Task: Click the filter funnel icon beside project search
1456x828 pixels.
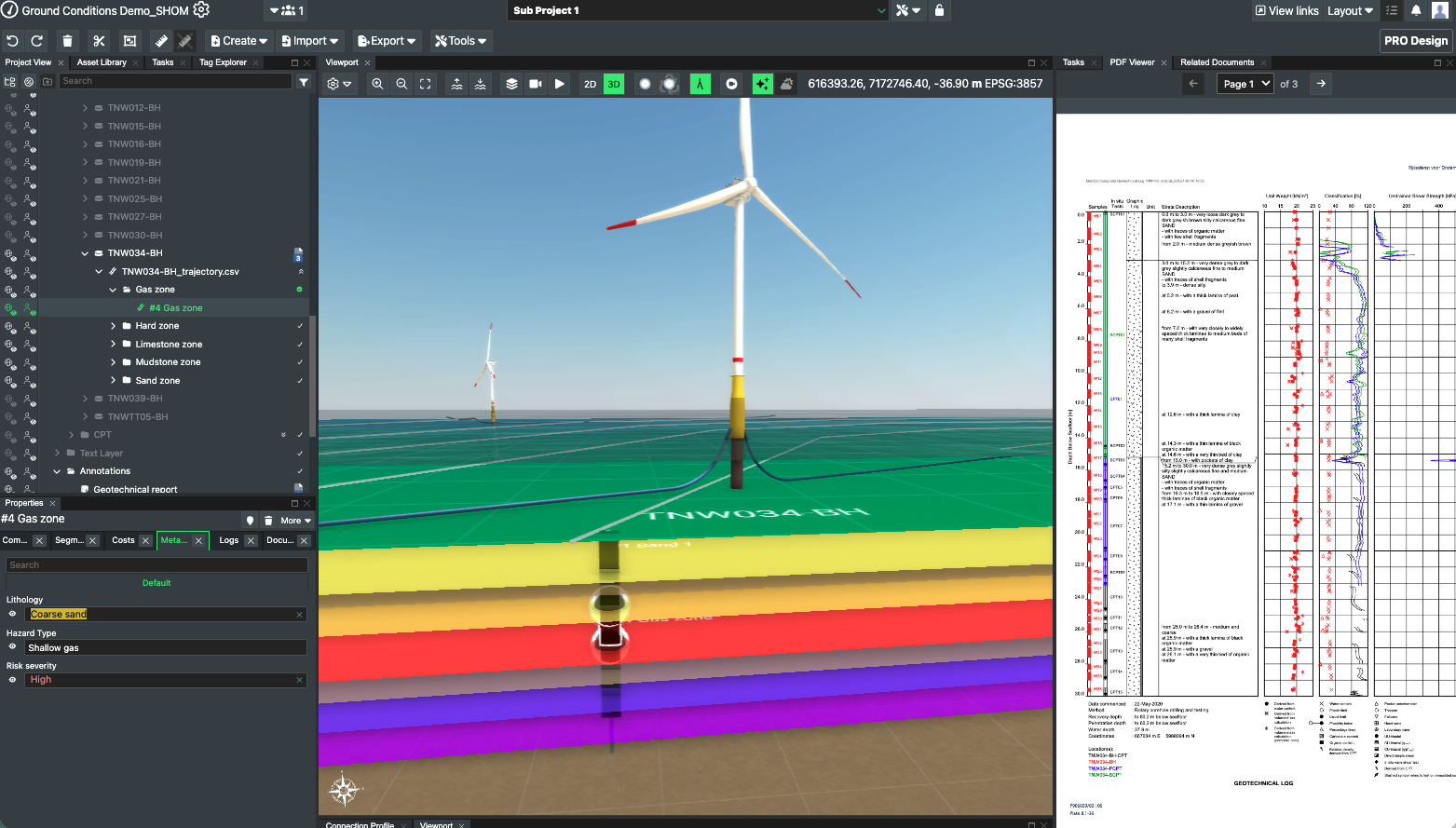Action: pos(304,82)
